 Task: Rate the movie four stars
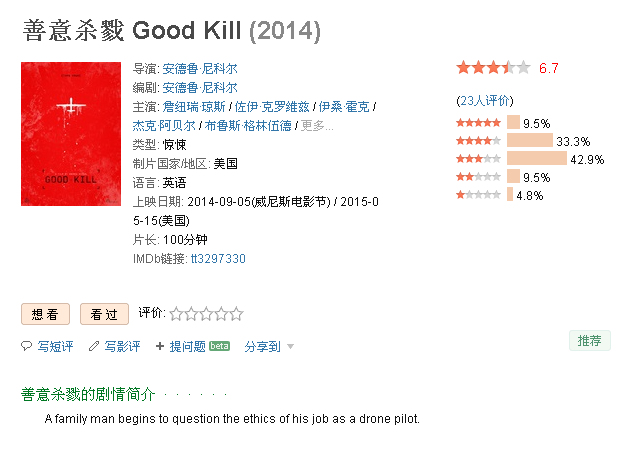click(221, 314)
